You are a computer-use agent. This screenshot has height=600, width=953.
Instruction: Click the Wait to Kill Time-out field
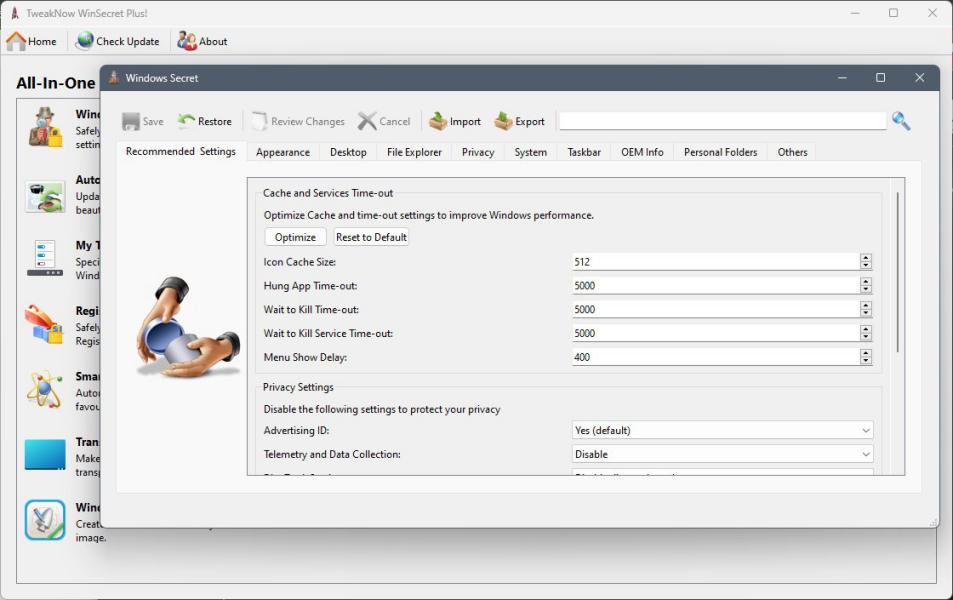coord(716,309)
